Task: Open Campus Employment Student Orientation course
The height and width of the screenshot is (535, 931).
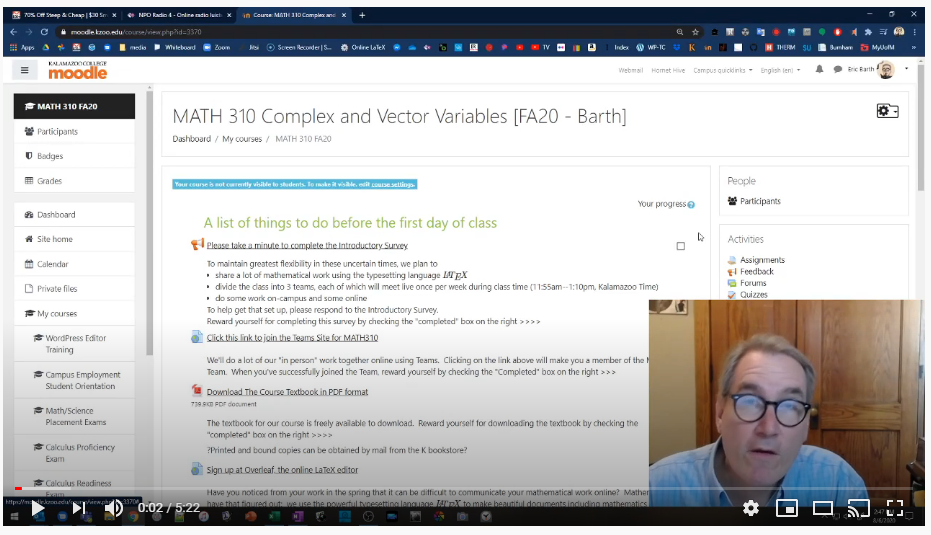Action: [x=74, y=380]
